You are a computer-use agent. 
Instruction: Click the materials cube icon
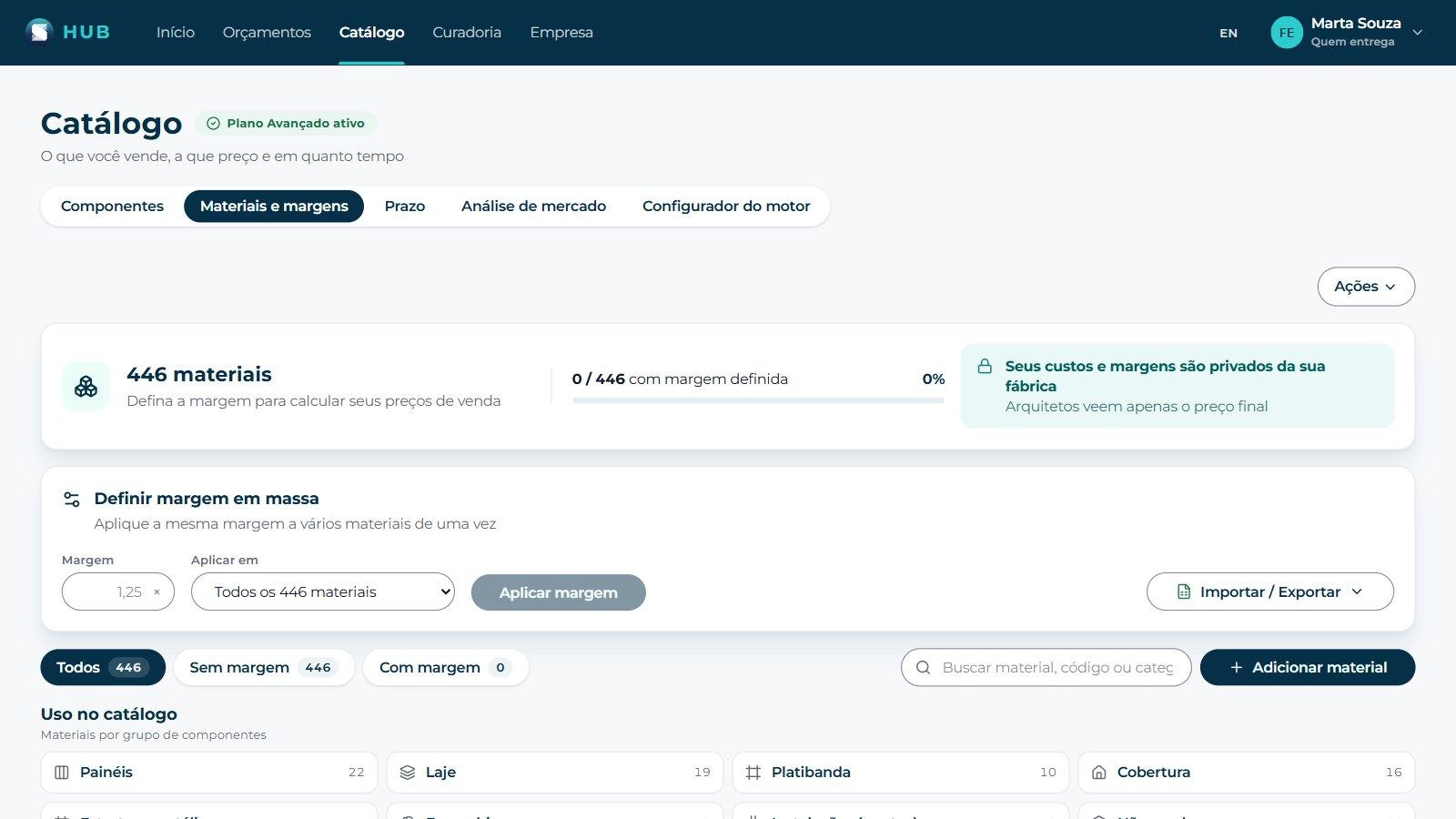[86, 387]
